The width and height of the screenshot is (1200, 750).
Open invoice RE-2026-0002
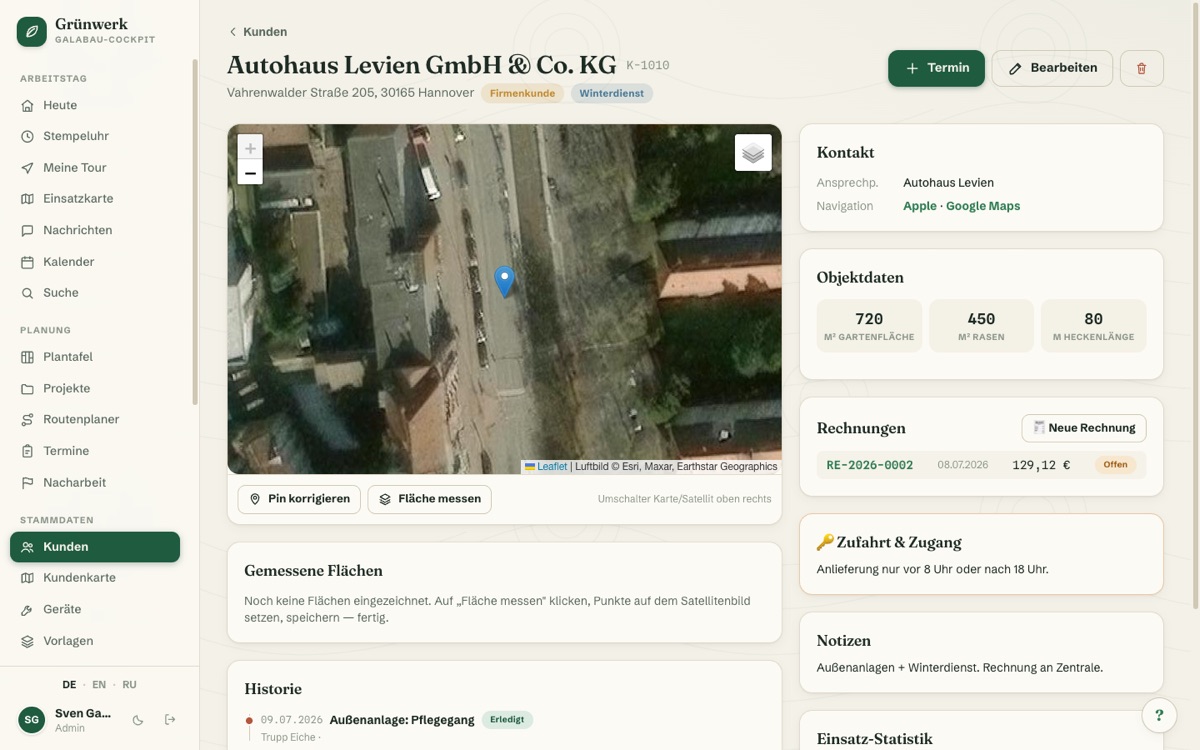click(x=870, y=465)
